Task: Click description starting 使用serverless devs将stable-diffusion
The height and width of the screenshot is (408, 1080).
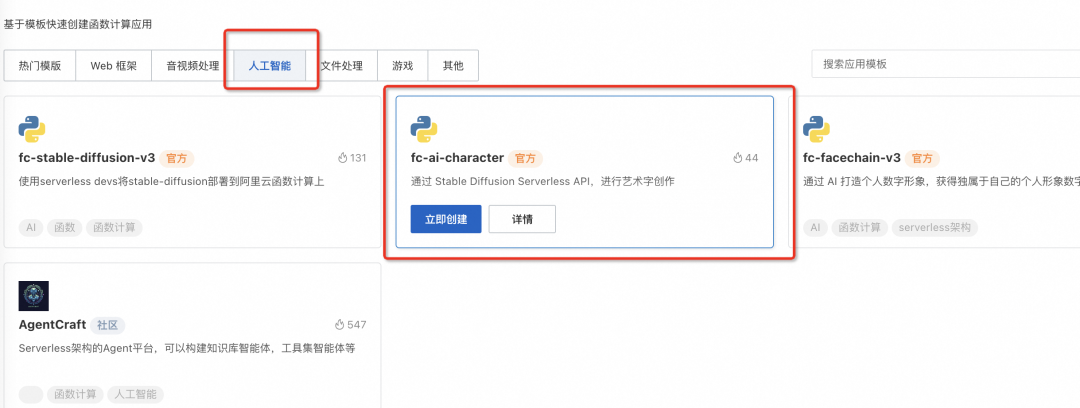Action: pos(171,182)
